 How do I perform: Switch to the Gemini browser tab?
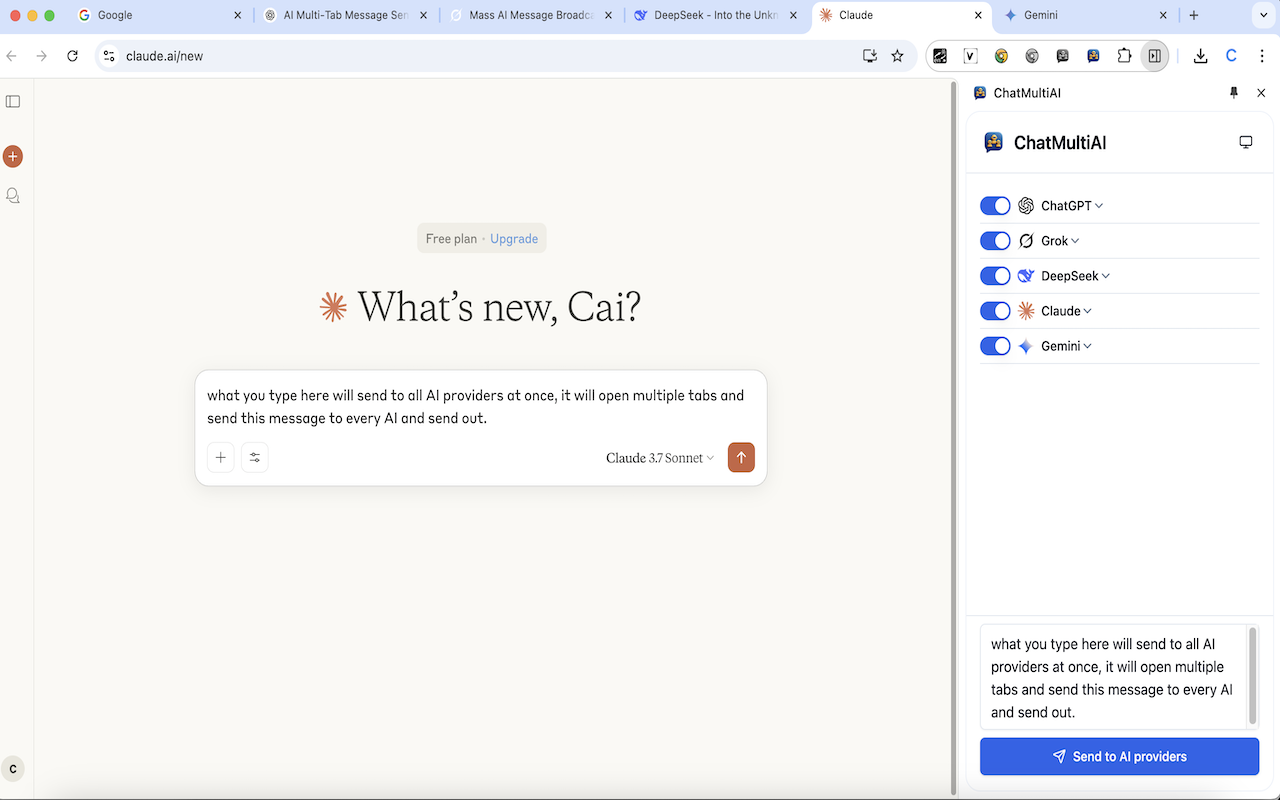pos(1088,16)
